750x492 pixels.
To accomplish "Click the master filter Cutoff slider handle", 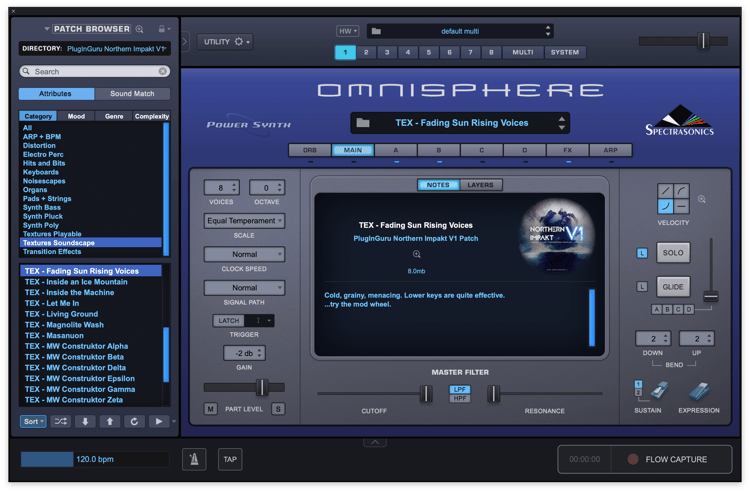I will pos(425,394).
